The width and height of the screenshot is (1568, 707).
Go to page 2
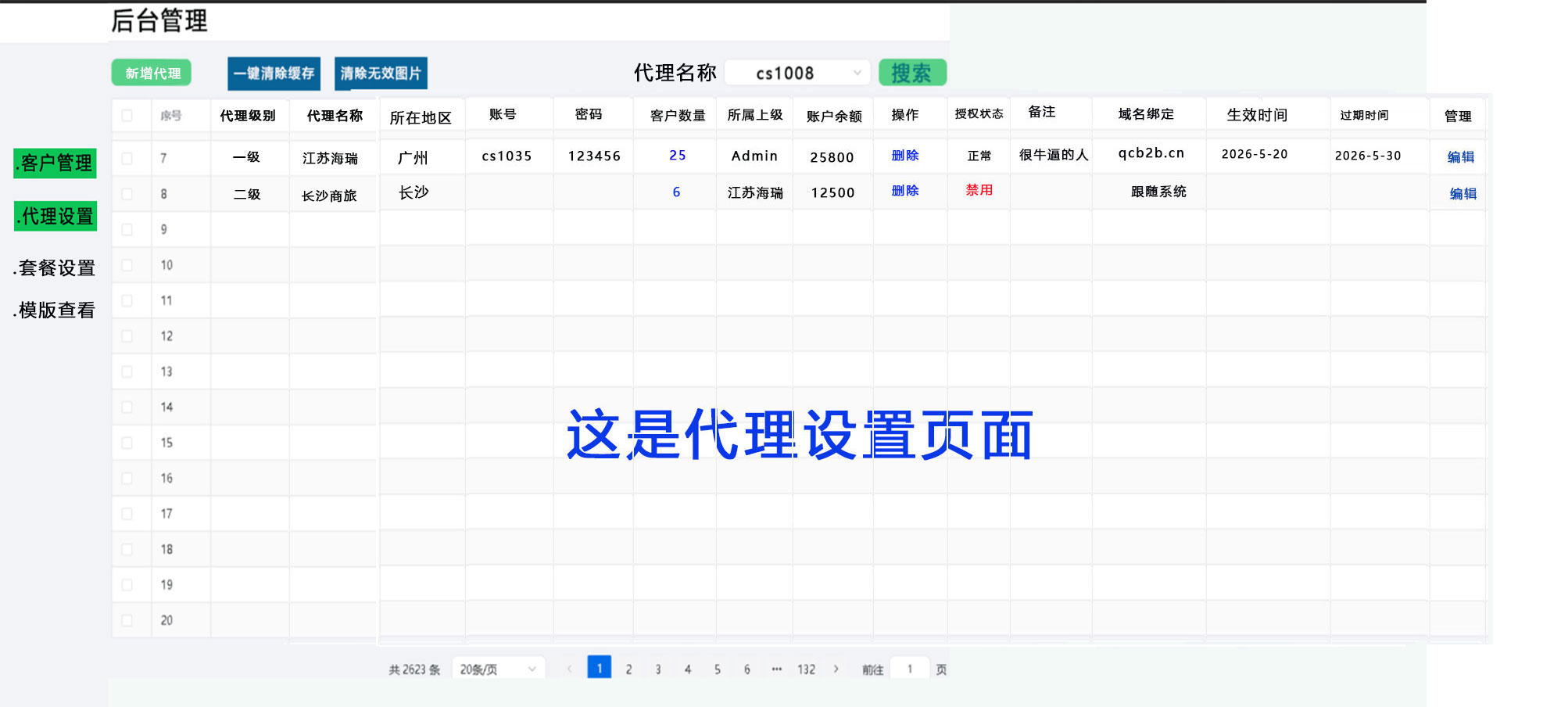628,669
